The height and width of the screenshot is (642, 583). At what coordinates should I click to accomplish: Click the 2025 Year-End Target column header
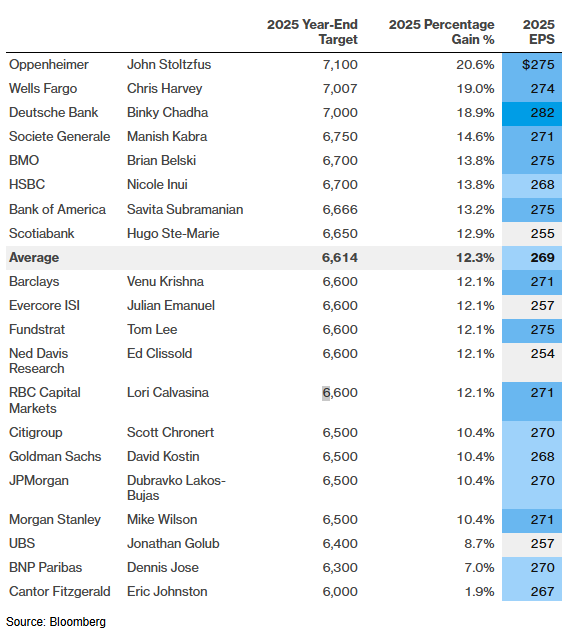[312, 32]
